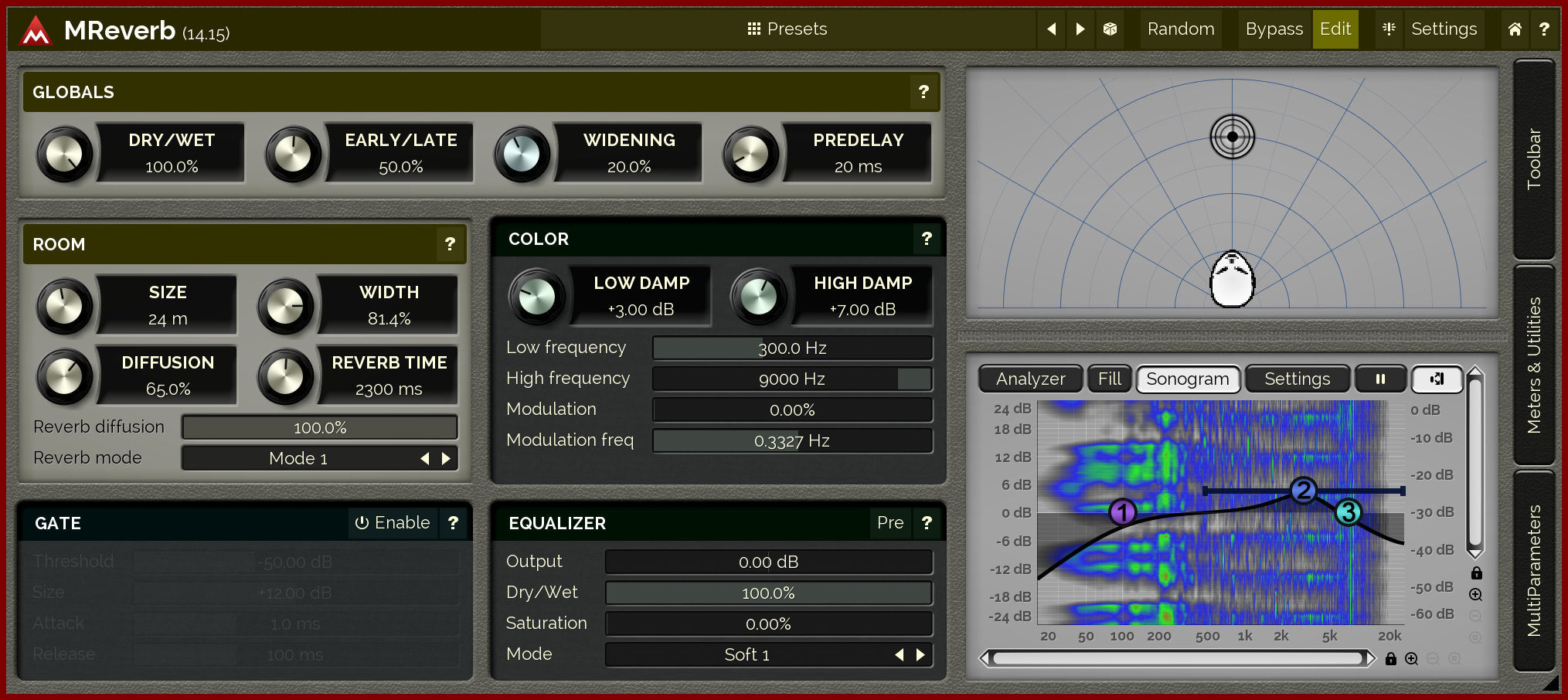Switch Reverb mode to next option

tap(446, 458)
